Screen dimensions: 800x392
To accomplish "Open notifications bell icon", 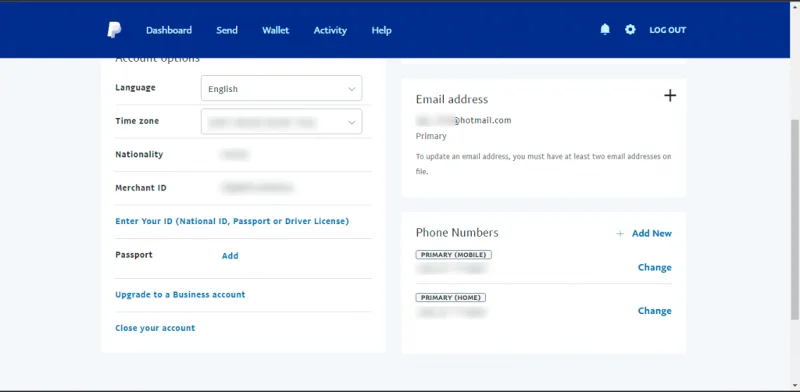I will 605,30.
